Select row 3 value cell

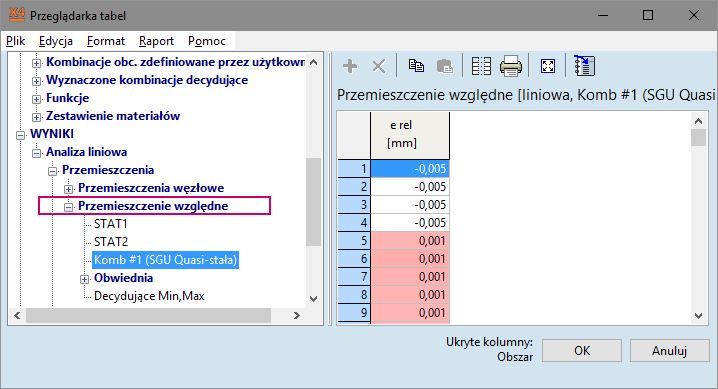(x=410, y=205)
